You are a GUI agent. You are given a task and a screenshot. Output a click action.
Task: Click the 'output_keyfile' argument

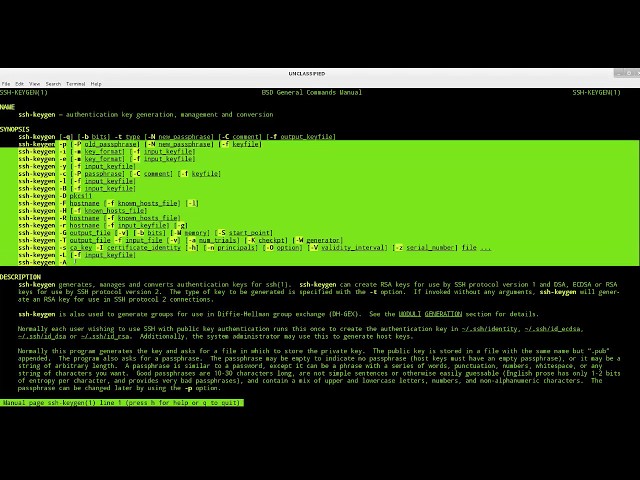click(307, 137)
